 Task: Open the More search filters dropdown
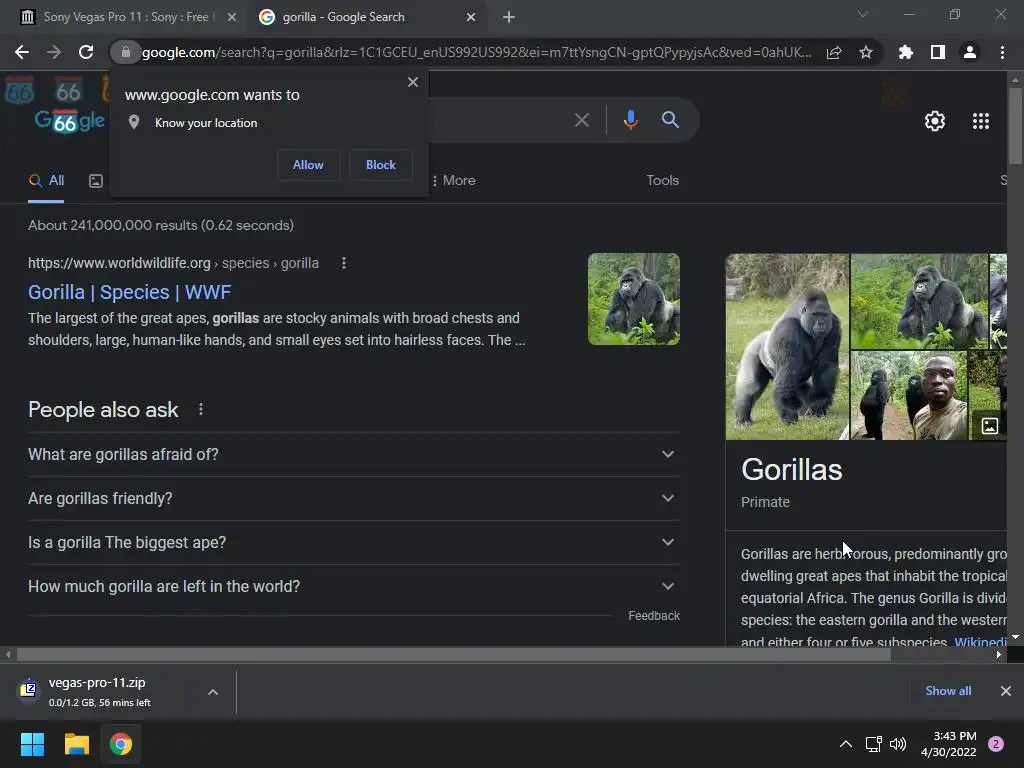tap(454, 181)
